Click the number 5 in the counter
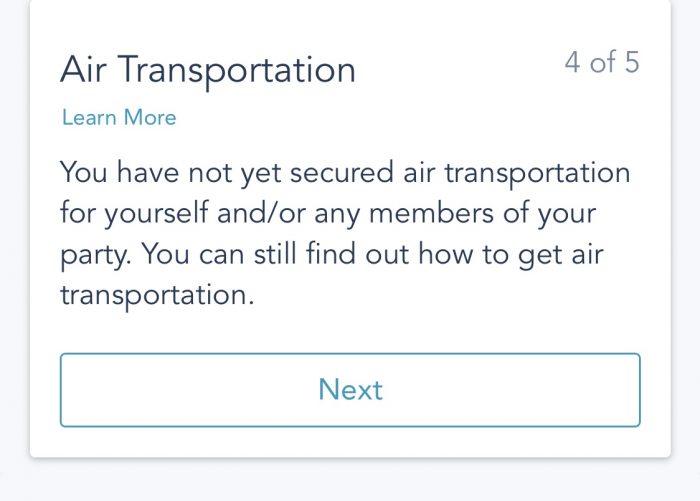Image resolution: width=700 pixels, height=501 pixels. 631,63
